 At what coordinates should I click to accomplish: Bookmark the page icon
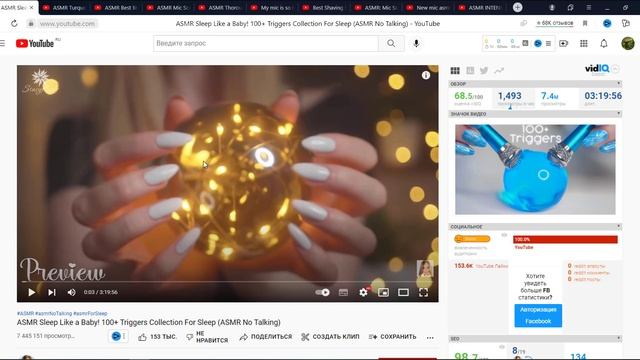[585, 24]
